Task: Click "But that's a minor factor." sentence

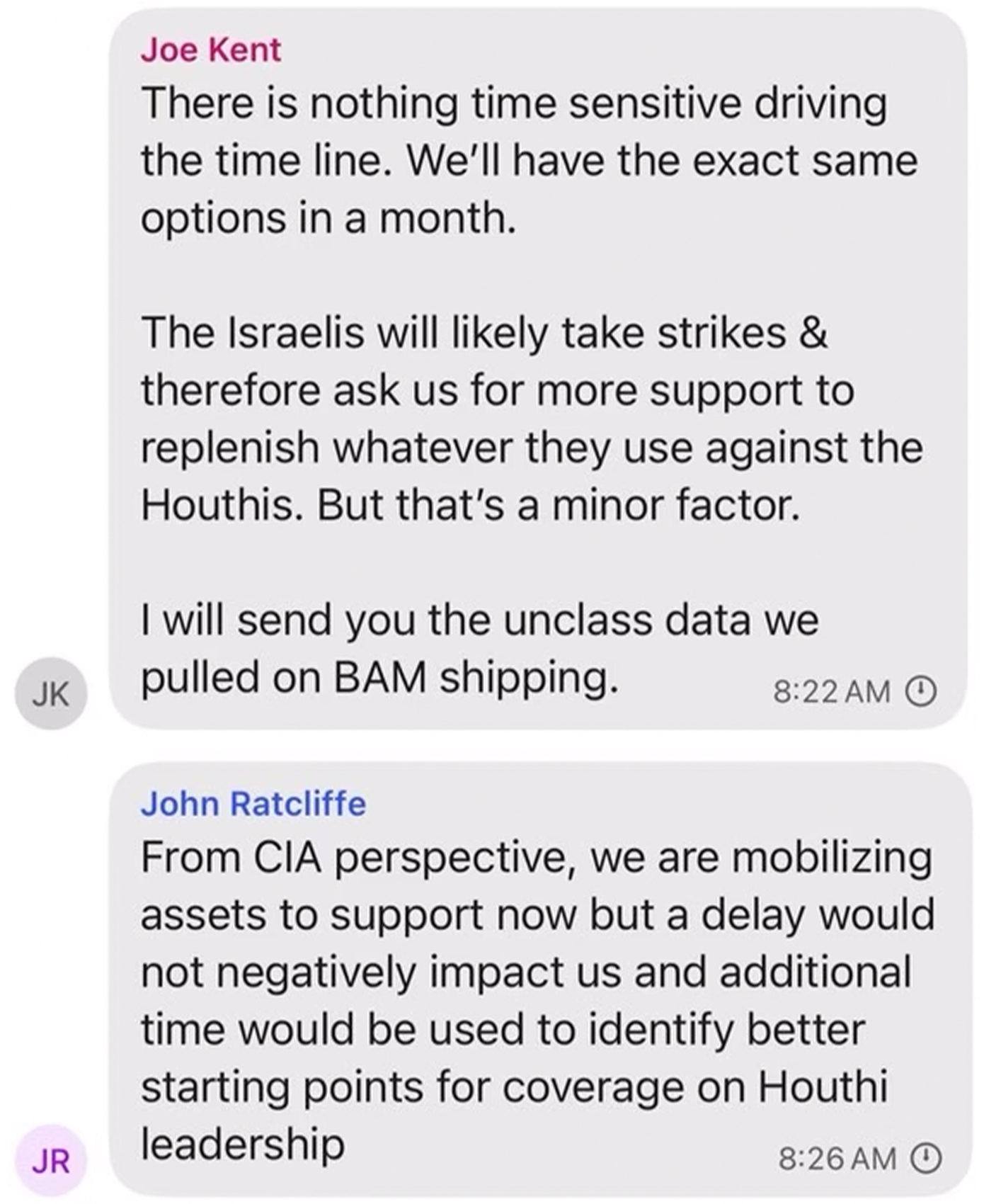Action: point(559,505)
